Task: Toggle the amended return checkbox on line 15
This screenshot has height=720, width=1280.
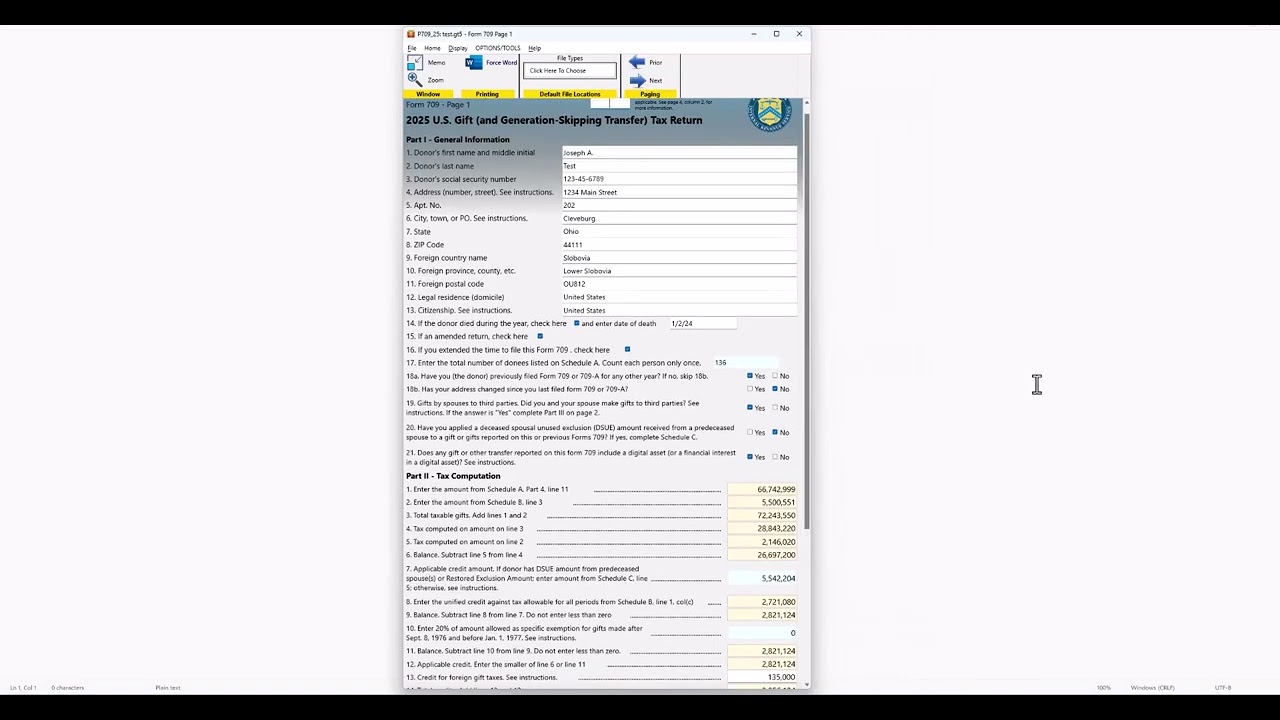Action: pos(540,337)
